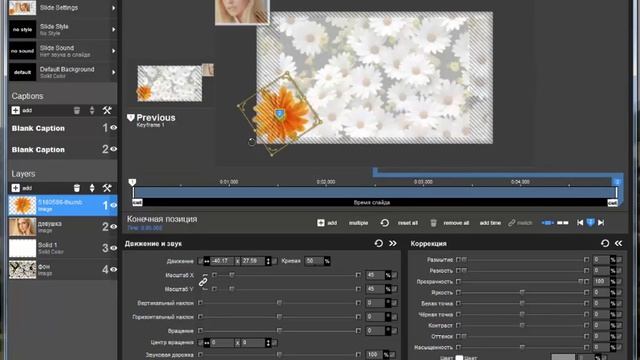Select Previous keyframe 1 marker icon
The image size is (640, 360).
click(131, 118)
